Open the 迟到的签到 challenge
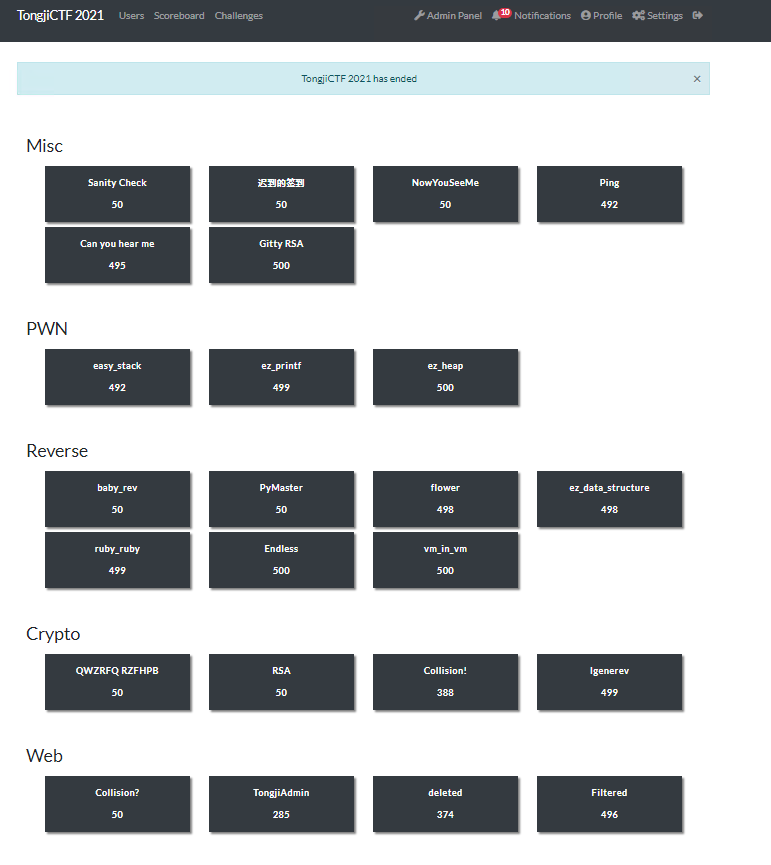The width and height of the screenshot is (771, 865). pos(281,194)
